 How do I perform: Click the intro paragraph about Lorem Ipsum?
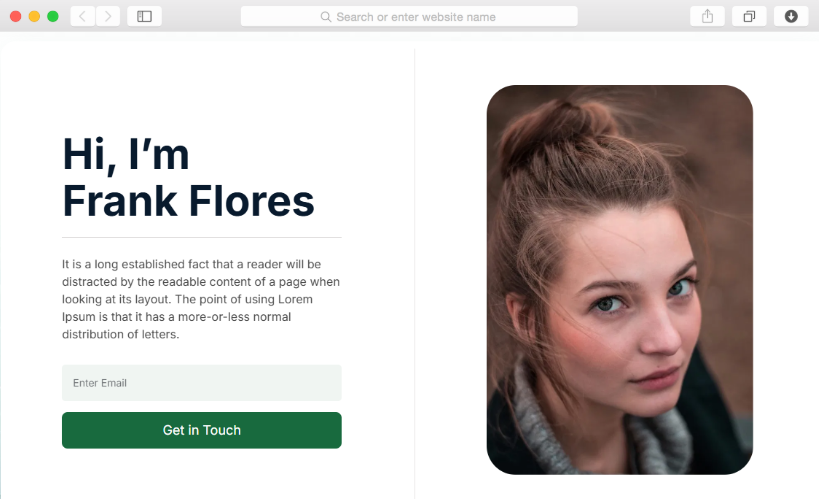(x=201, y=299)
